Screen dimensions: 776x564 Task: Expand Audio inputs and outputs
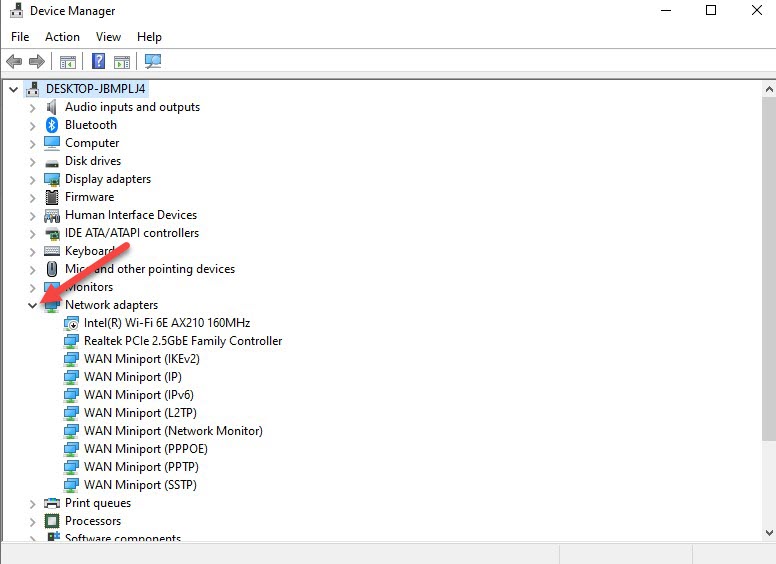click(x=33, y=107)
